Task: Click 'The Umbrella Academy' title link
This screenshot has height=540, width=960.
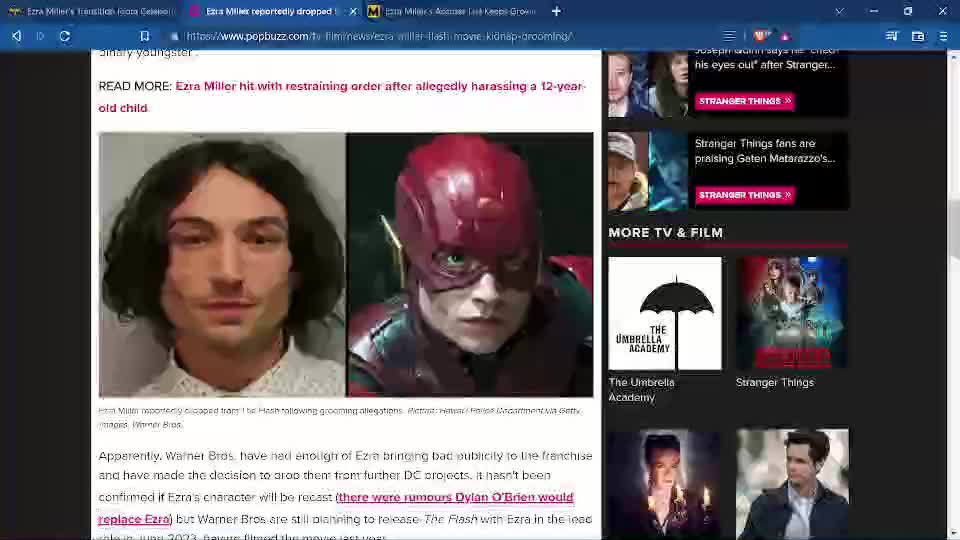Action: [x=641, y=389]
